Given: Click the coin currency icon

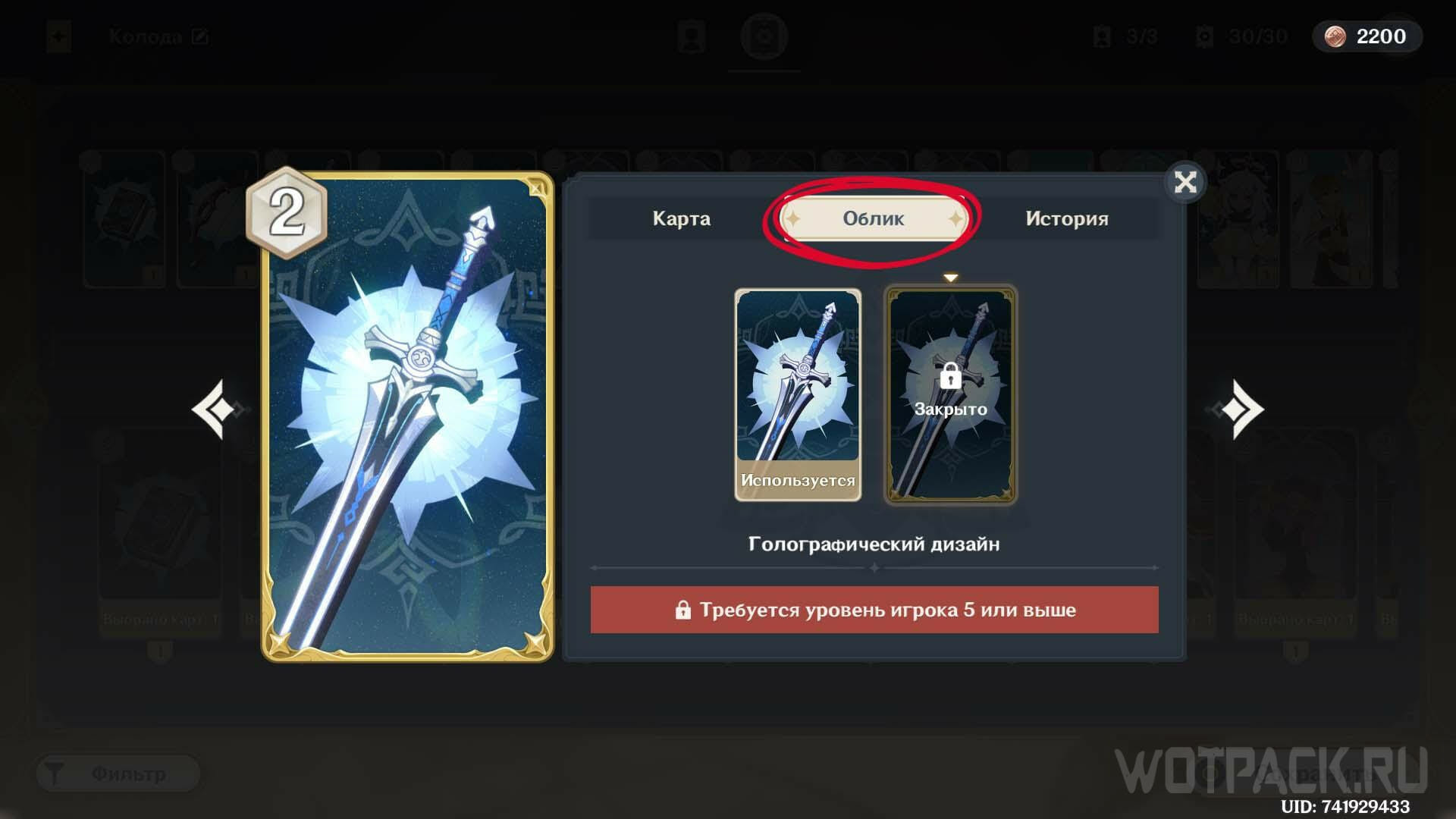Looking at the screenshot, I should [x=1335, y=36].
